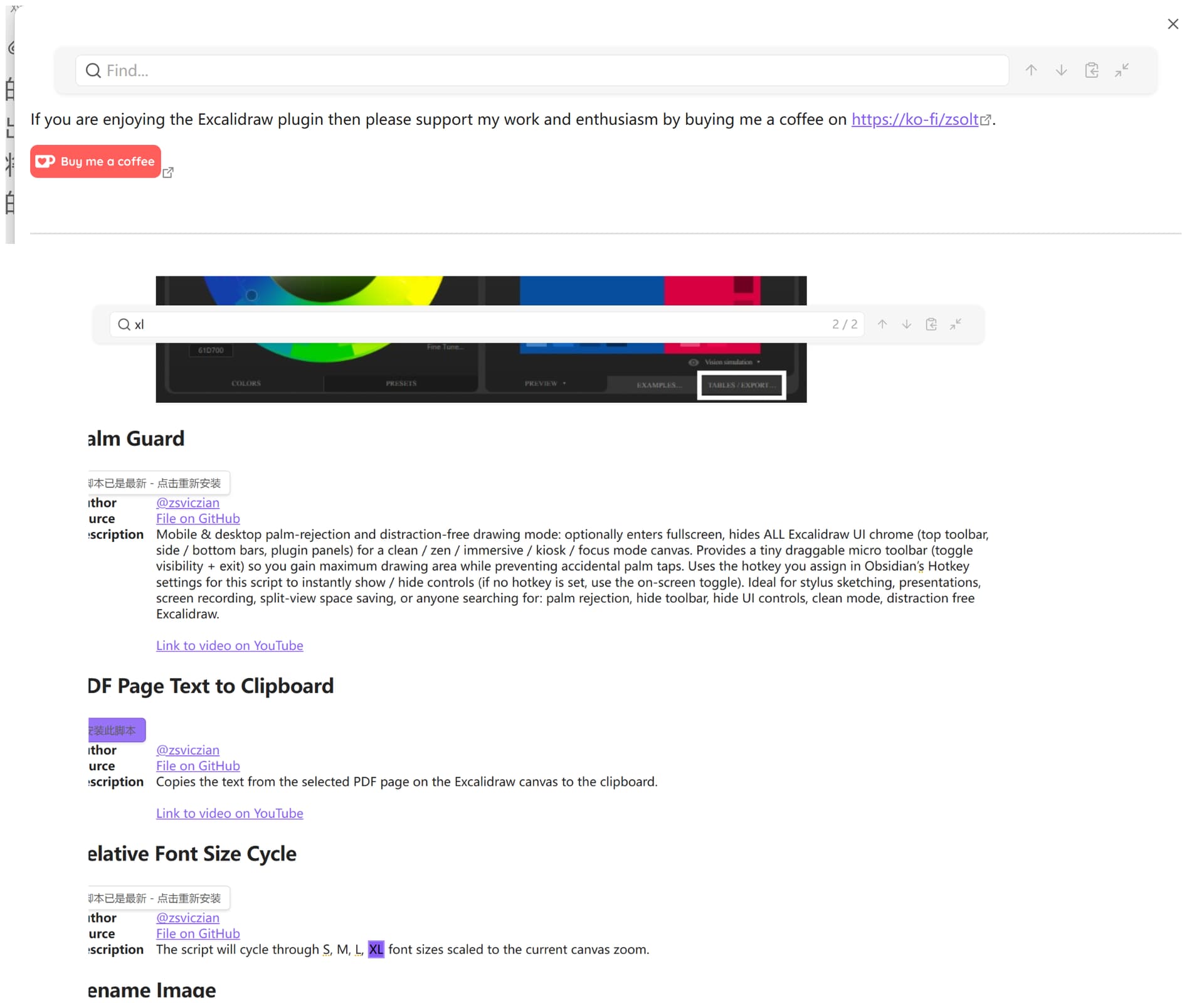Close the dialog with the top-right X
The height and width of the screenshot is (1003, 1204).
tap(1173, 24)
